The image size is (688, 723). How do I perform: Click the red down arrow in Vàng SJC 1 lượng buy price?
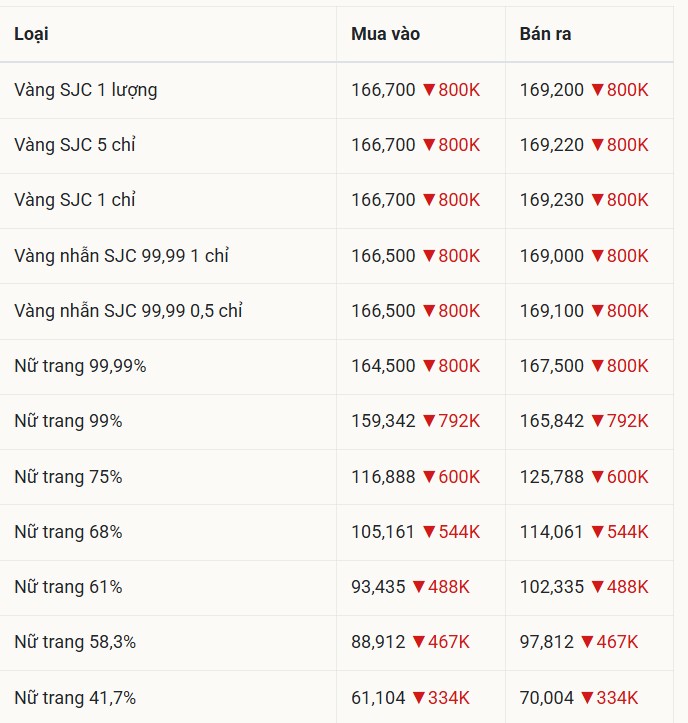tap(429, 90)
